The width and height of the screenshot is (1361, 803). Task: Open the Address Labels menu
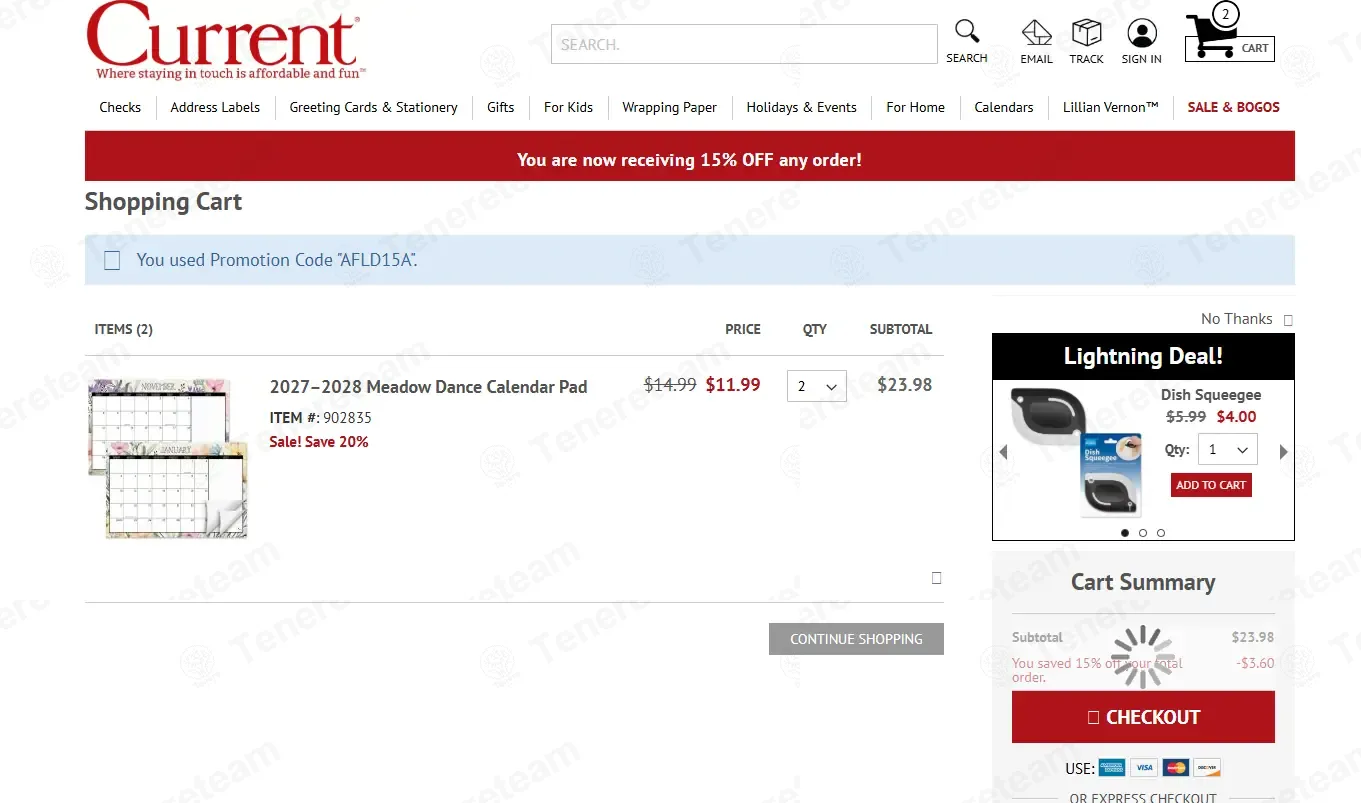tap(215, 107)
